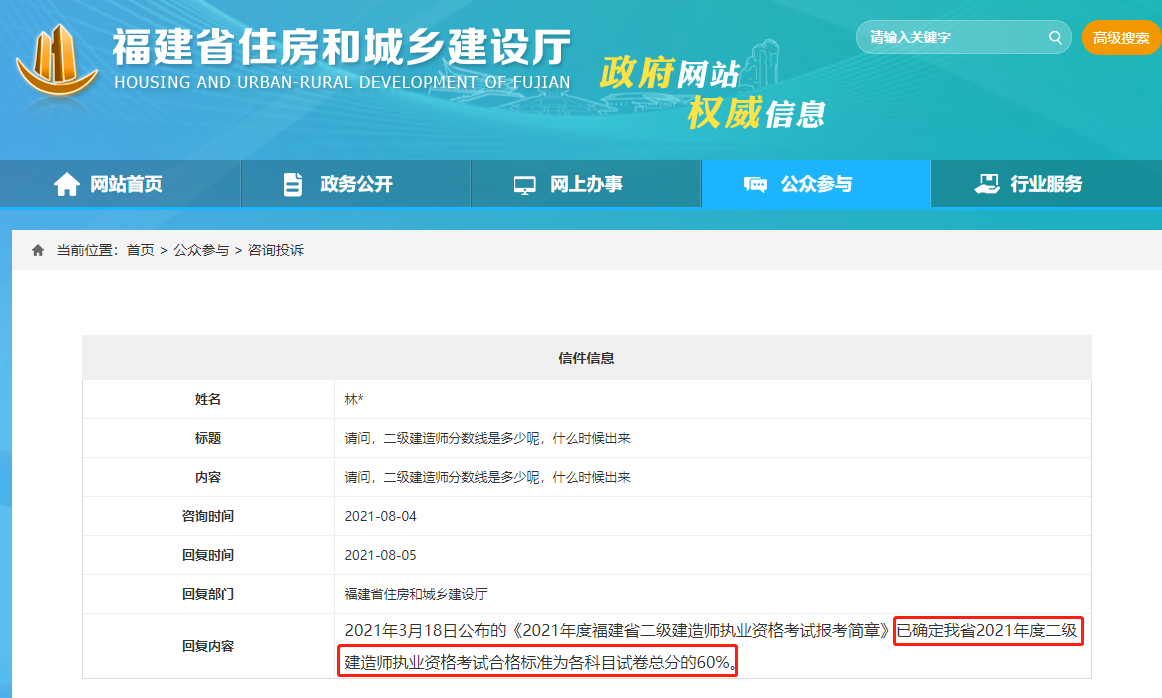1162x698 pixels.
Task: Click the magnifier search icon
Action: [1054, 38]
